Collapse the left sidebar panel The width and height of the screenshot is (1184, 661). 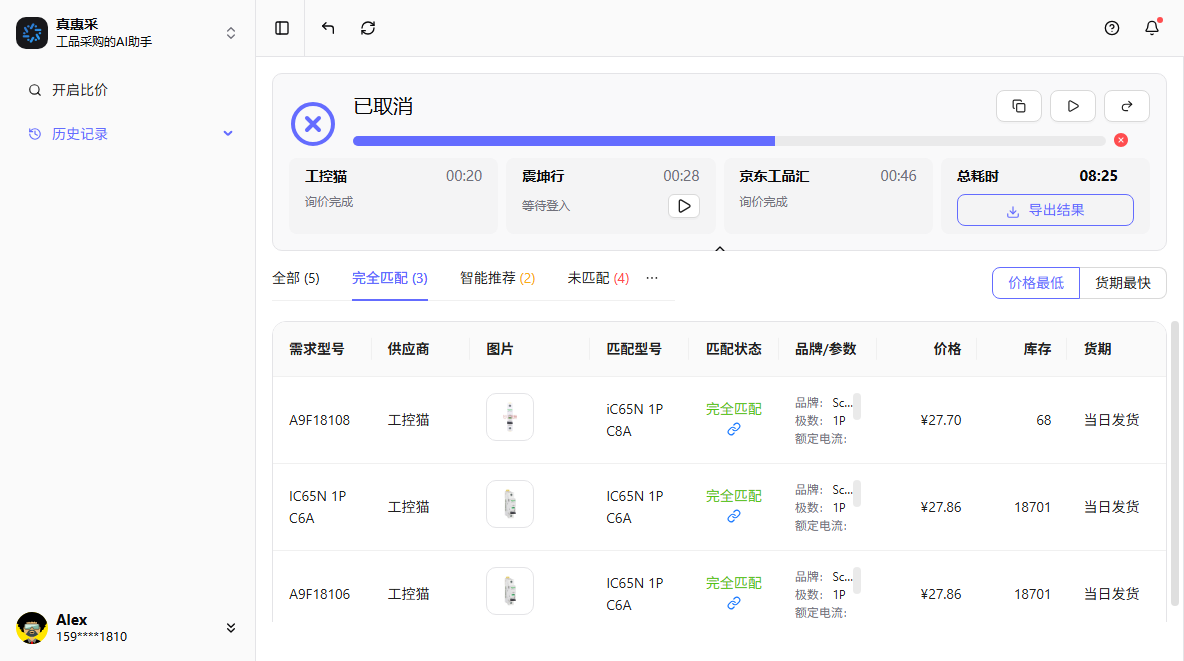pyautogui.click(x=281, y=28)
